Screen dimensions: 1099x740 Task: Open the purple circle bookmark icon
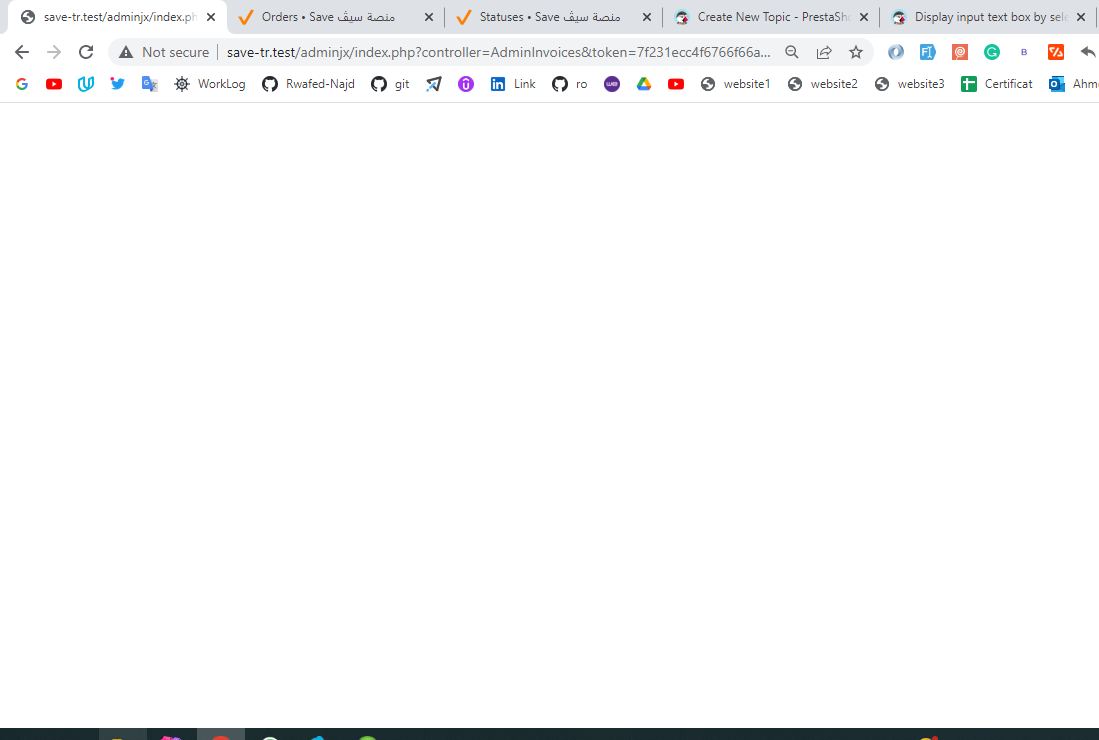point(466,84)
